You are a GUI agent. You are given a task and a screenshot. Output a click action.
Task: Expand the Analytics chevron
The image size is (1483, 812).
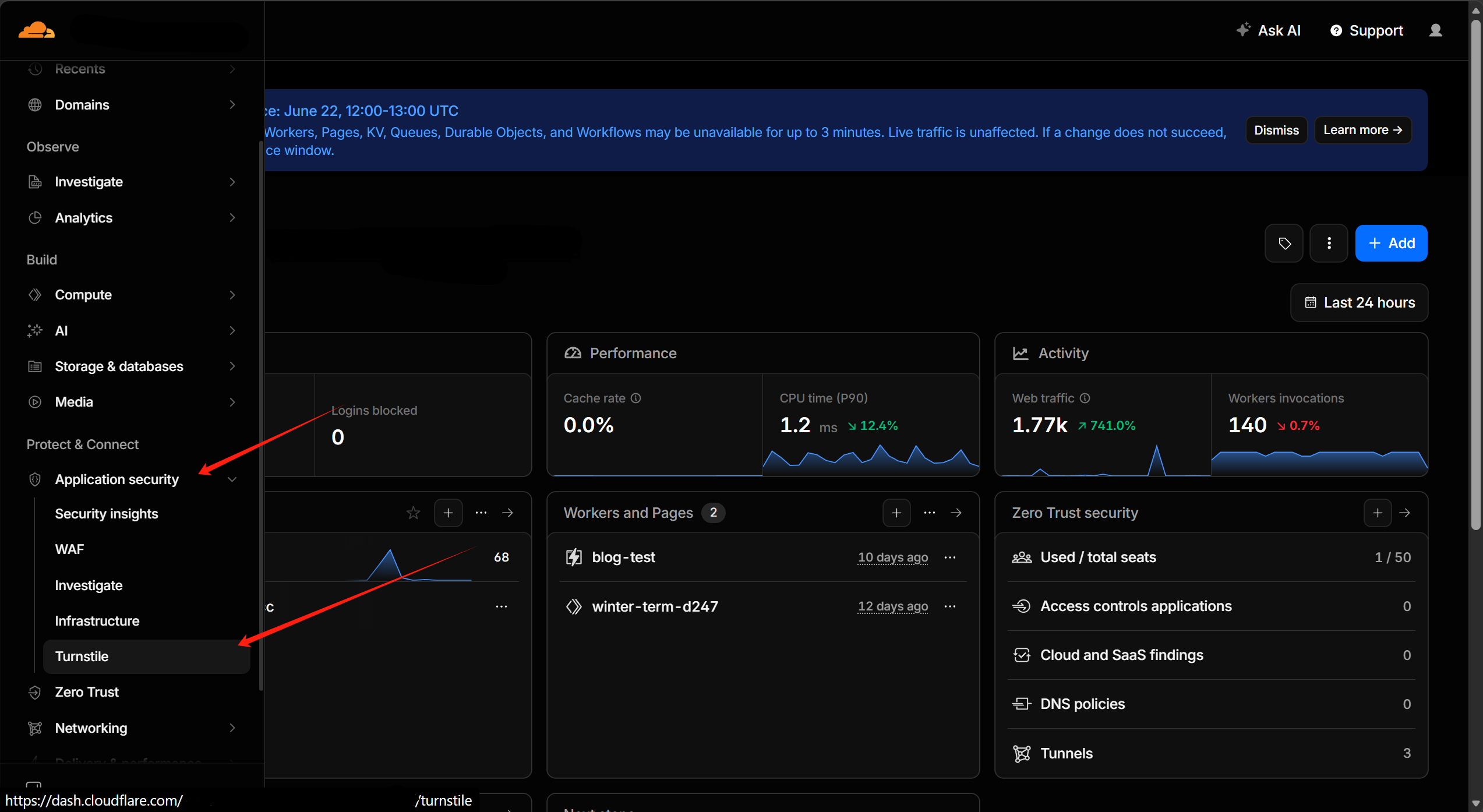(232, 218)
